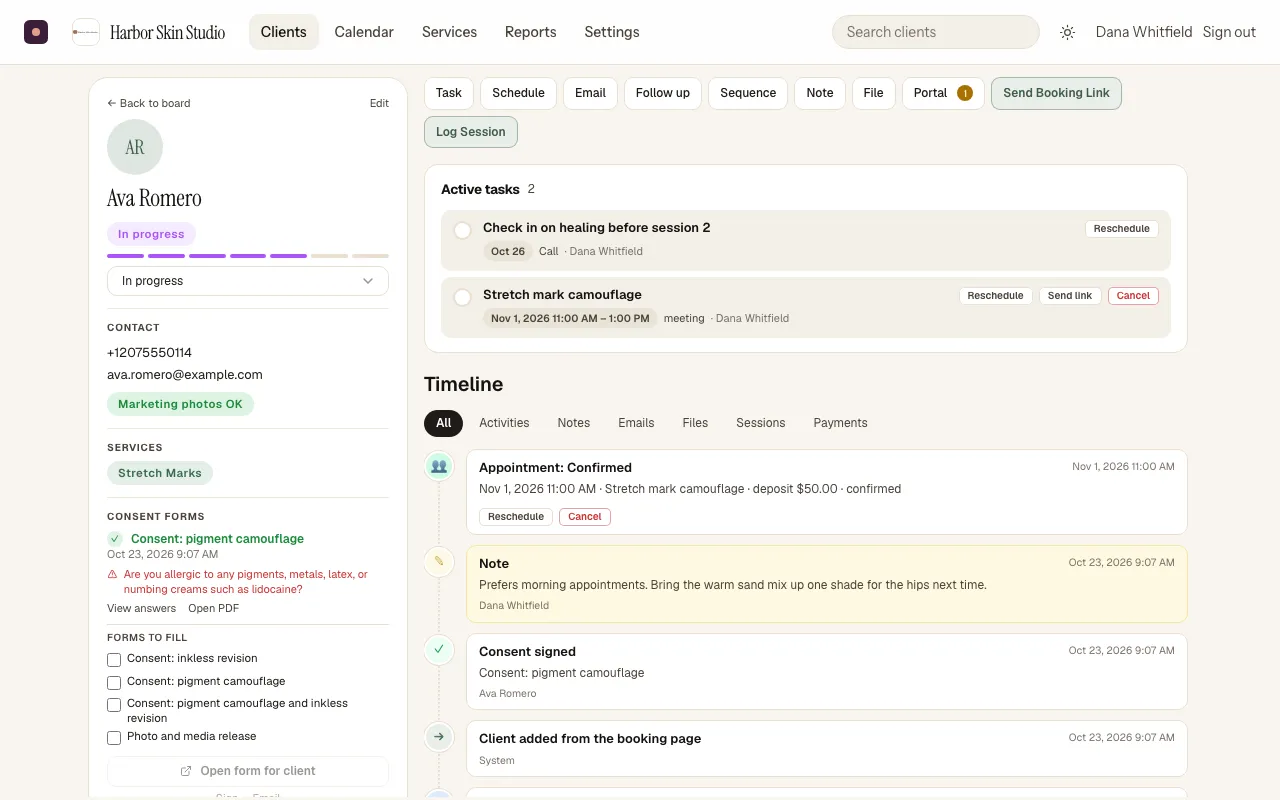This screenshot has height=800, width=1280.
Task: Click Edit on client card
Action: (x=379, y=103)
